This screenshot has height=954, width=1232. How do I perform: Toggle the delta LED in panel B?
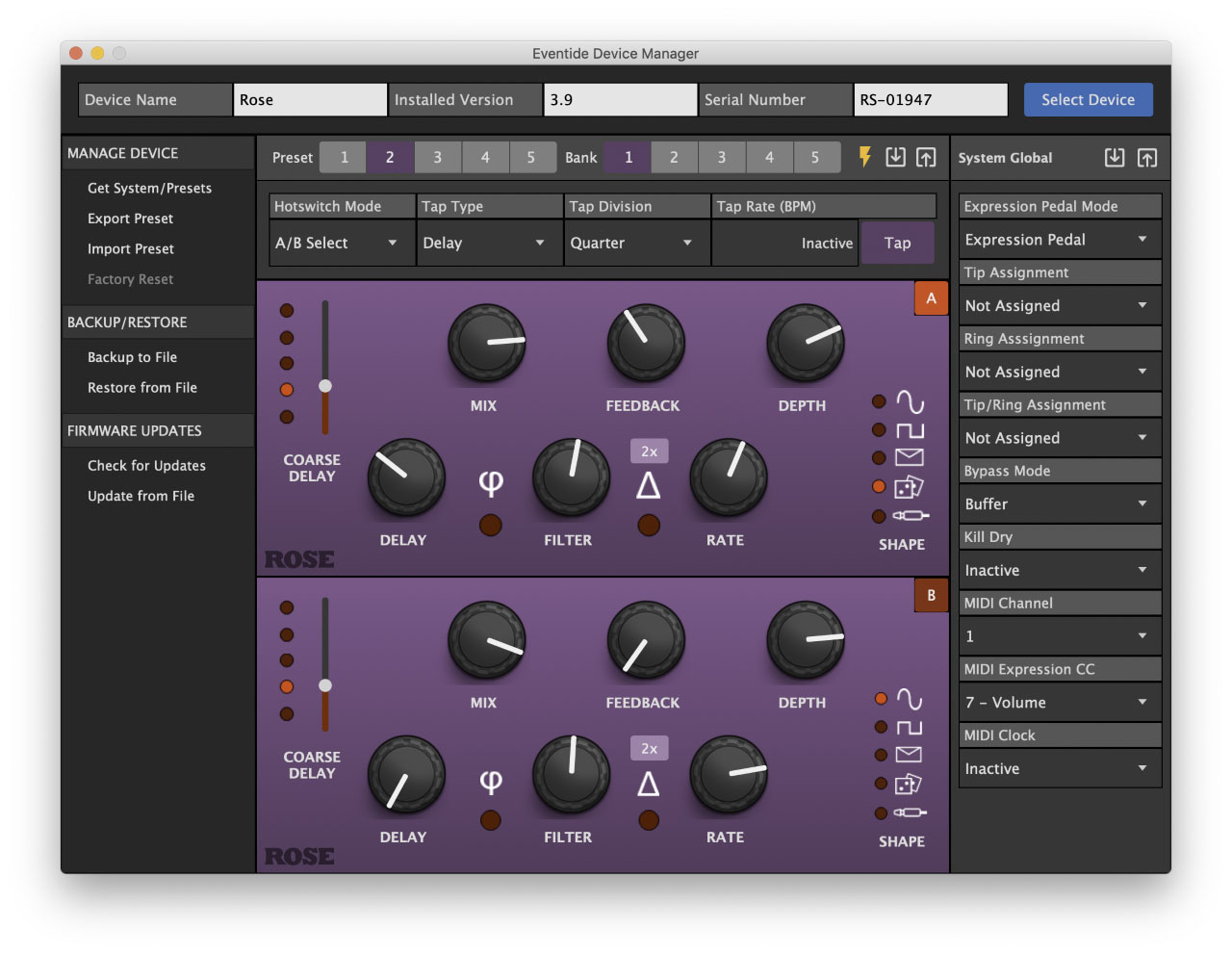point(649,820)
